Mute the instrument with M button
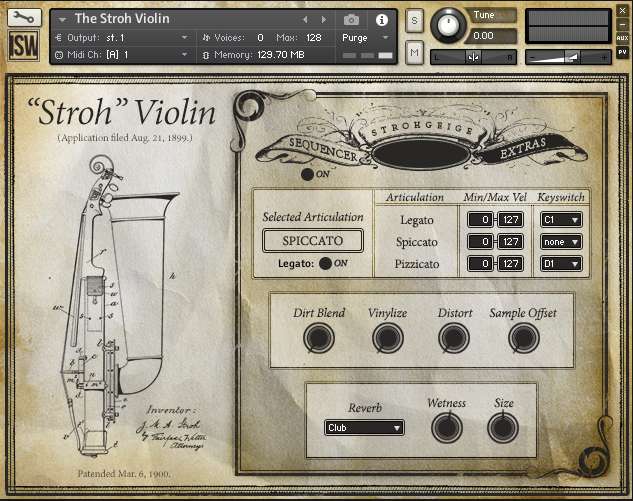 (x=414, y=52)
